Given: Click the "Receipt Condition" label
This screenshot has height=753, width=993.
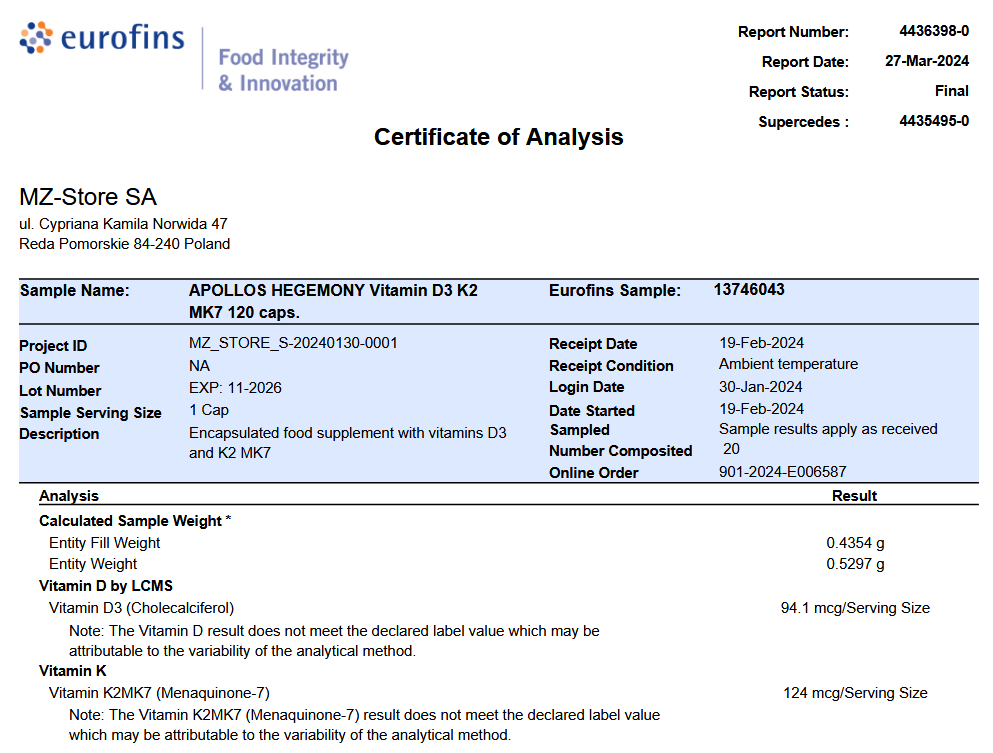Looking at the screenshot, I should pyautogui.click(x=611, y=366).
